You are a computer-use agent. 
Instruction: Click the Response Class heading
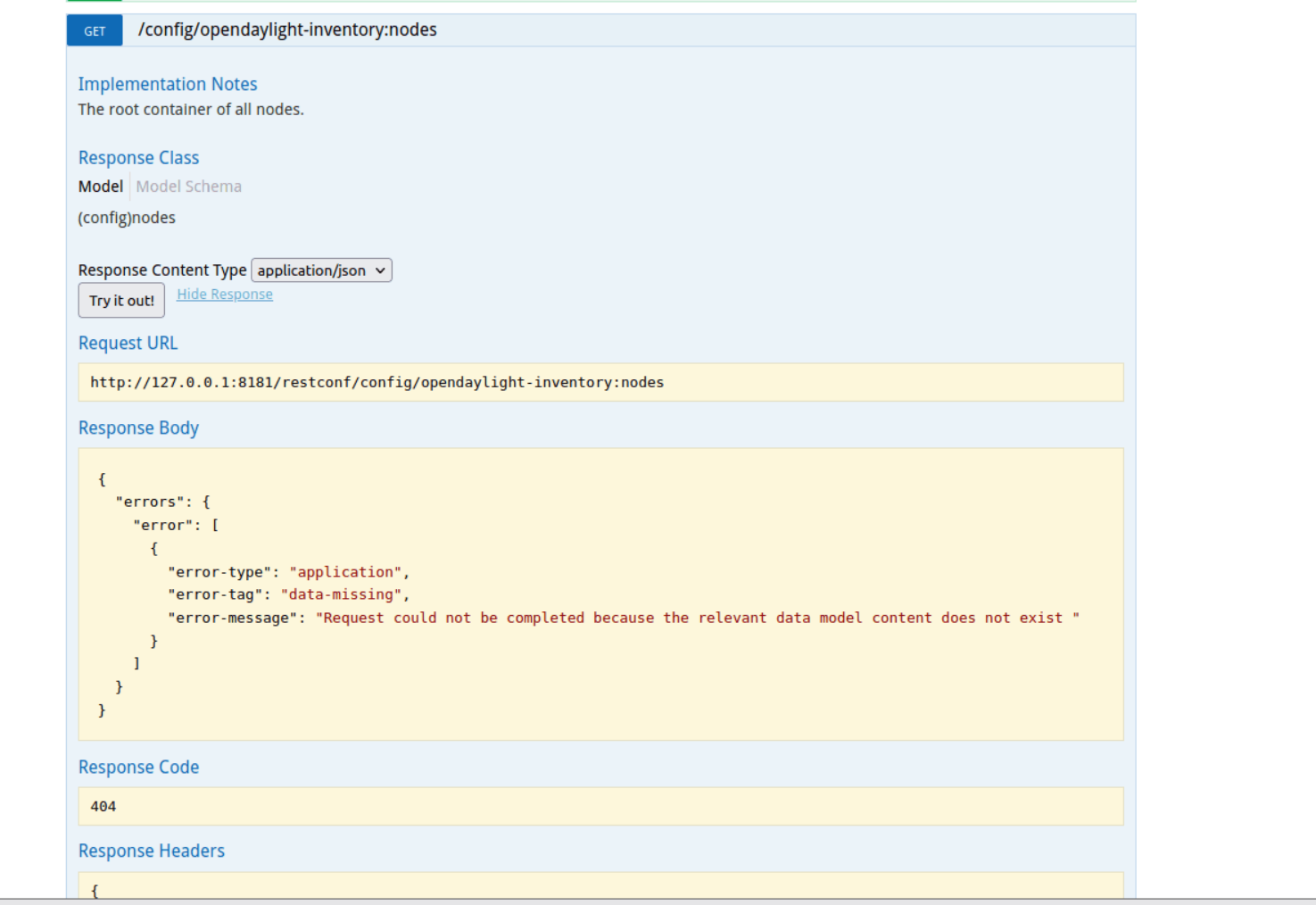pyautogui.click(x=138, y=158)
